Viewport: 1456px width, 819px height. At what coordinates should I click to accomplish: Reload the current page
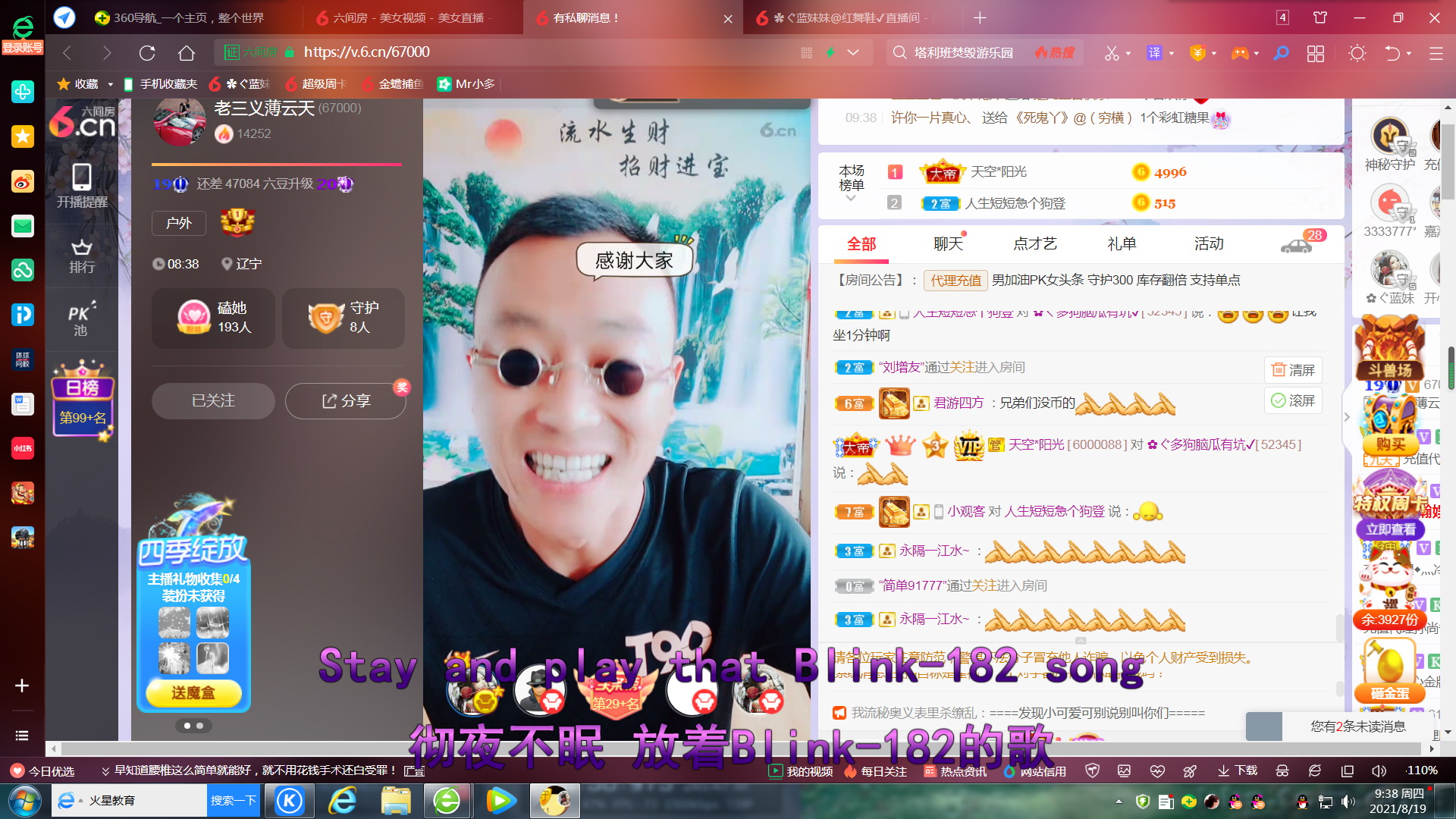(x=147, y=52)
